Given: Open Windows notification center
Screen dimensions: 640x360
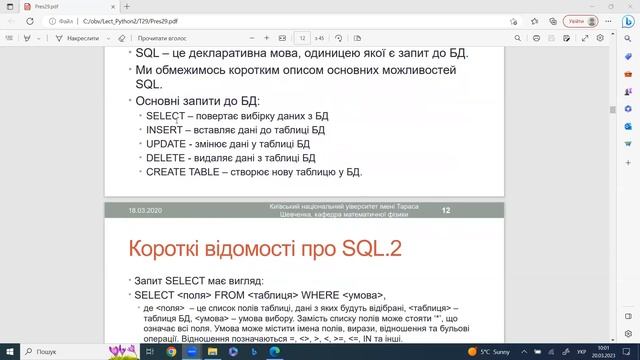Looking at the screenshot, I should (x=627, y=351).
